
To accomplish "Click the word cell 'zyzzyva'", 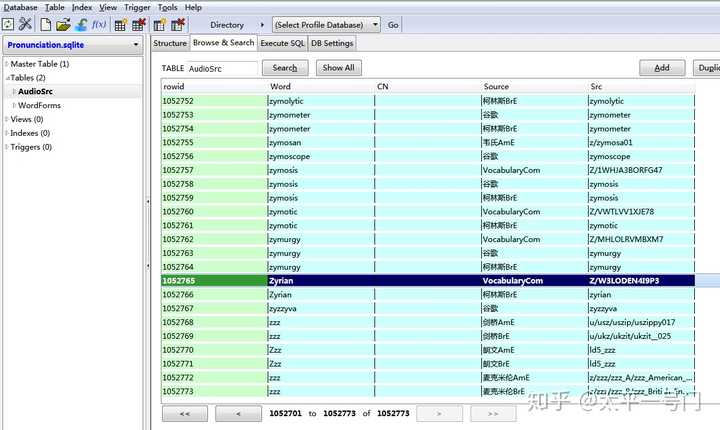I will [321, 308].
